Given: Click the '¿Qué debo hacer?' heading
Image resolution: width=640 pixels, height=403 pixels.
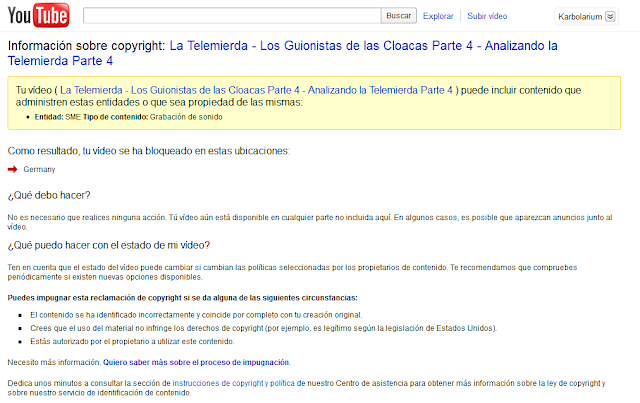Looking at the screenshot, I should pos(49,195).
